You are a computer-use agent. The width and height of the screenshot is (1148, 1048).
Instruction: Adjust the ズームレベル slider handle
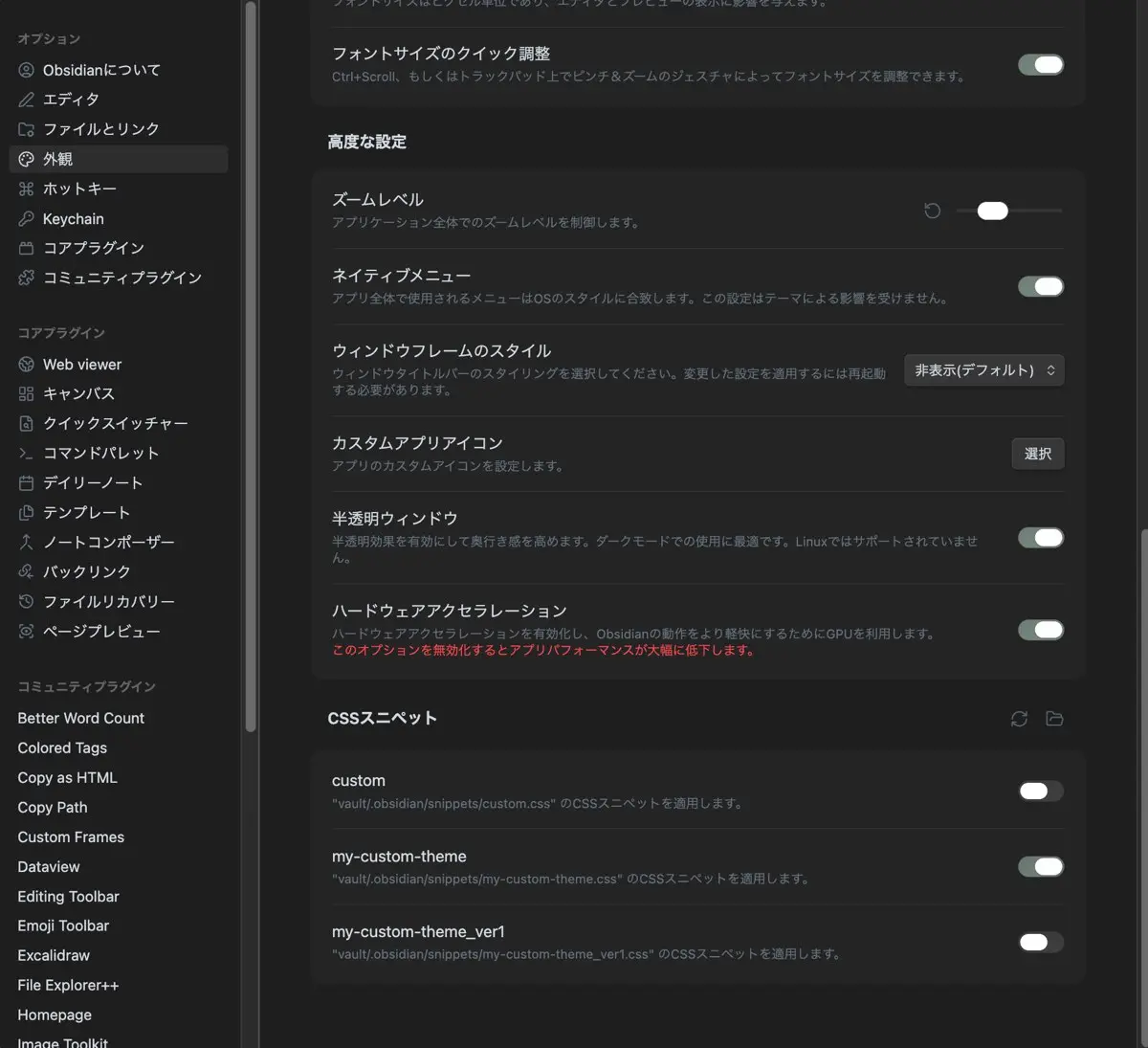coord(993,211)
